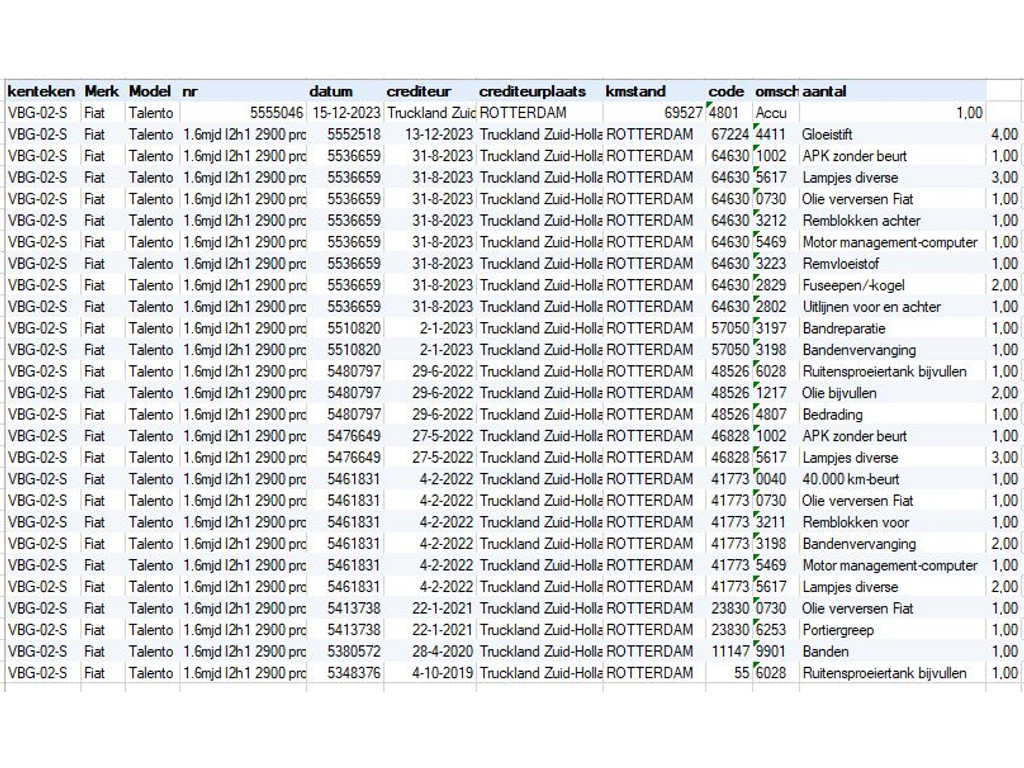Screen dimensions: 1024x768
Task: Click the 'Olie verversen Fiat' cell with code 0730 at kmstand 64630
Action: (892, 199)
